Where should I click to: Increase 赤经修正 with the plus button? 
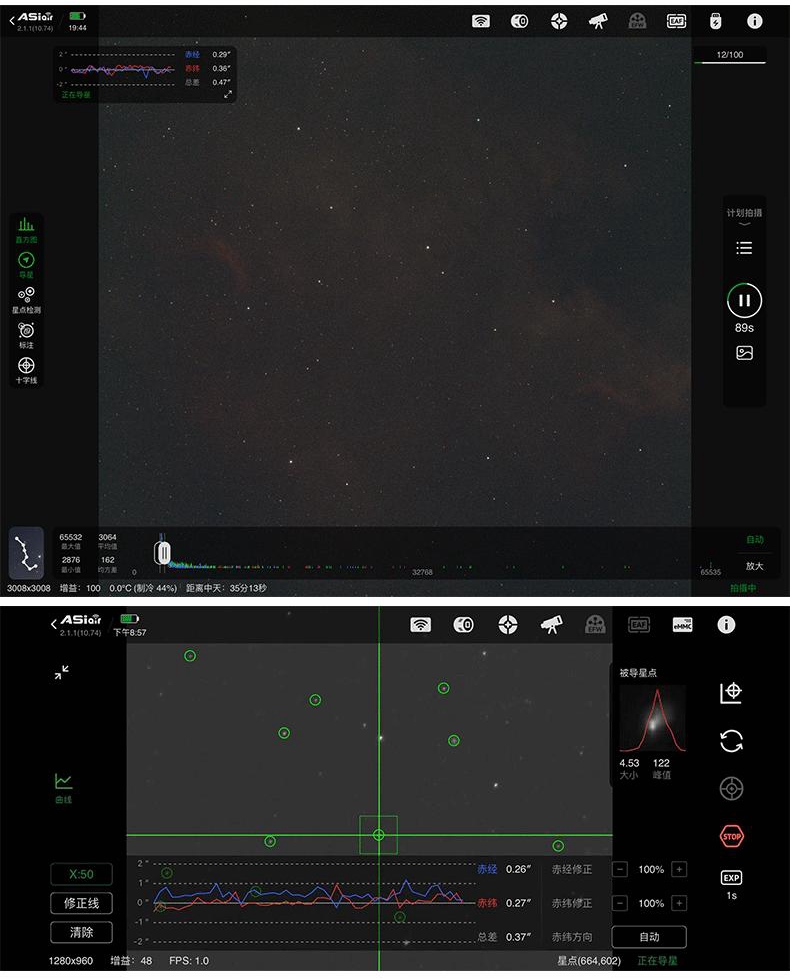point(680,870)
